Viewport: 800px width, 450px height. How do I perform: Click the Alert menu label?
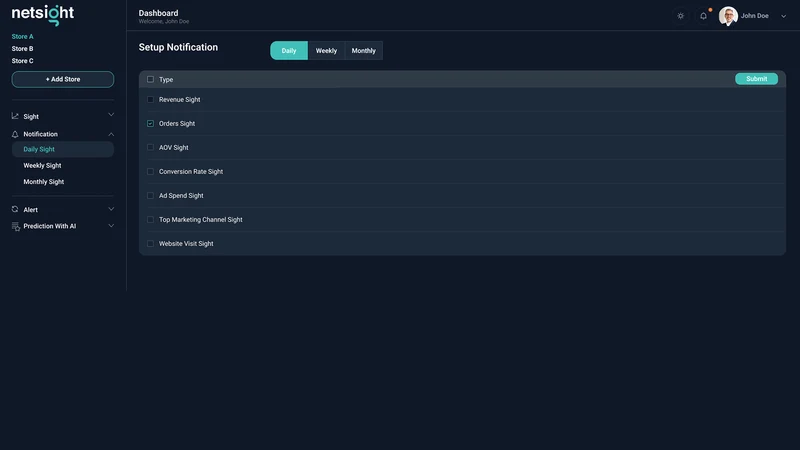(x=31, y=210)
